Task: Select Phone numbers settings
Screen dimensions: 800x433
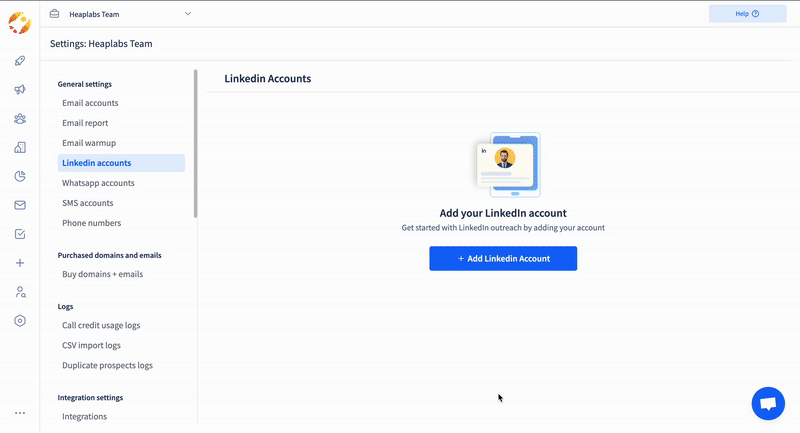Action: point(92,223)
